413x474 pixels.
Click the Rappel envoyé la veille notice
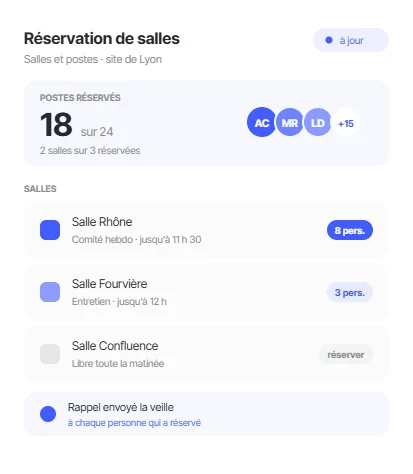pyautogui.click(x=206, y=414)
